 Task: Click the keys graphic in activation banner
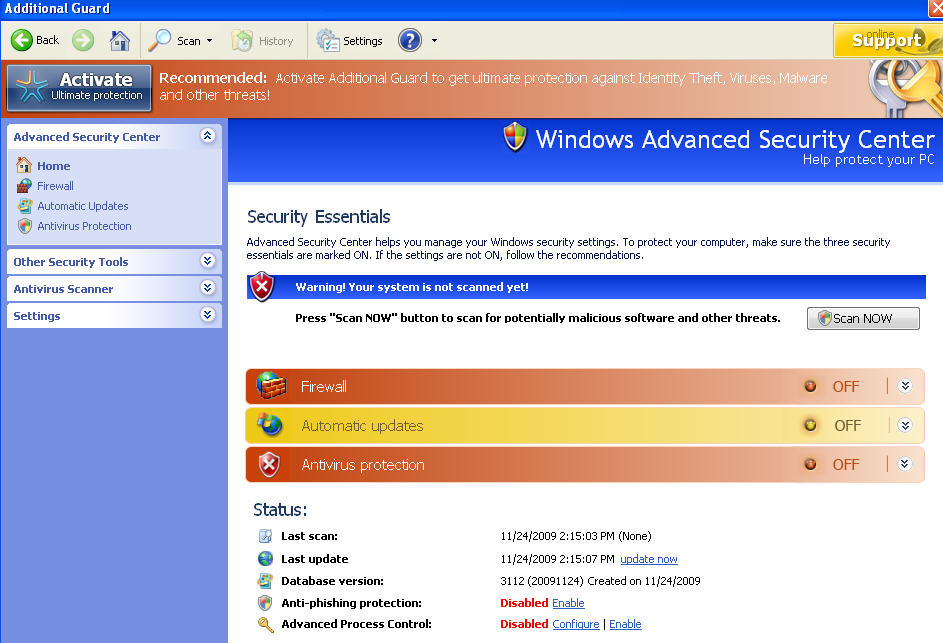905,88
